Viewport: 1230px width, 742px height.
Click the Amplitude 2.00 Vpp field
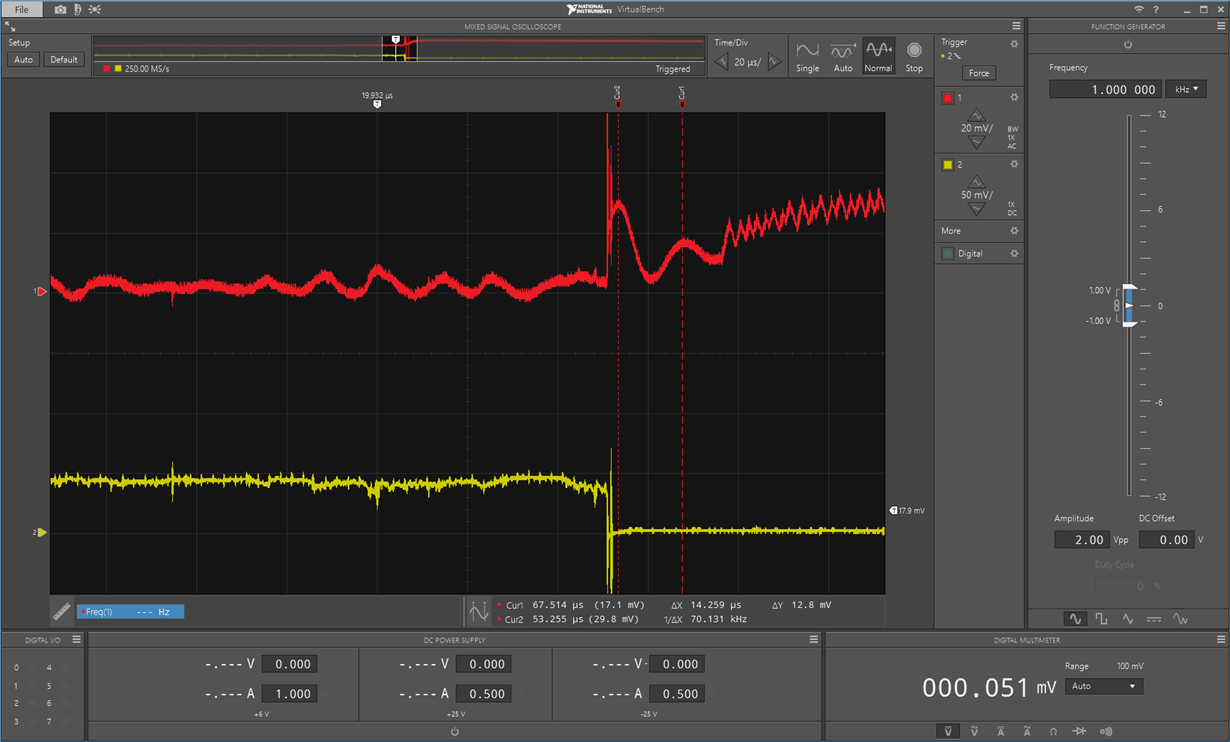1082,540
